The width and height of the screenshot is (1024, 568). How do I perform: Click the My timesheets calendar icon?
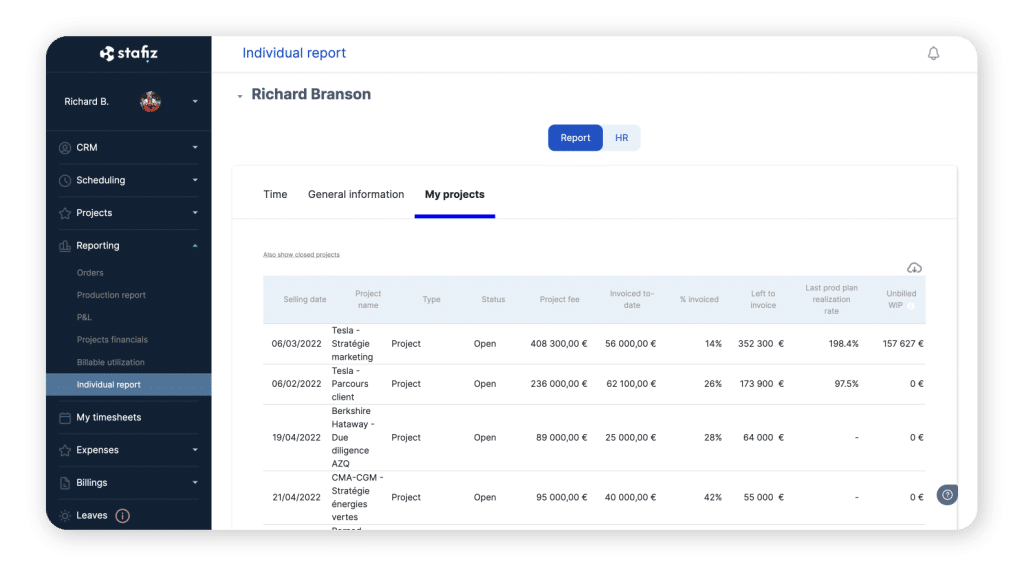coord(65,418)
